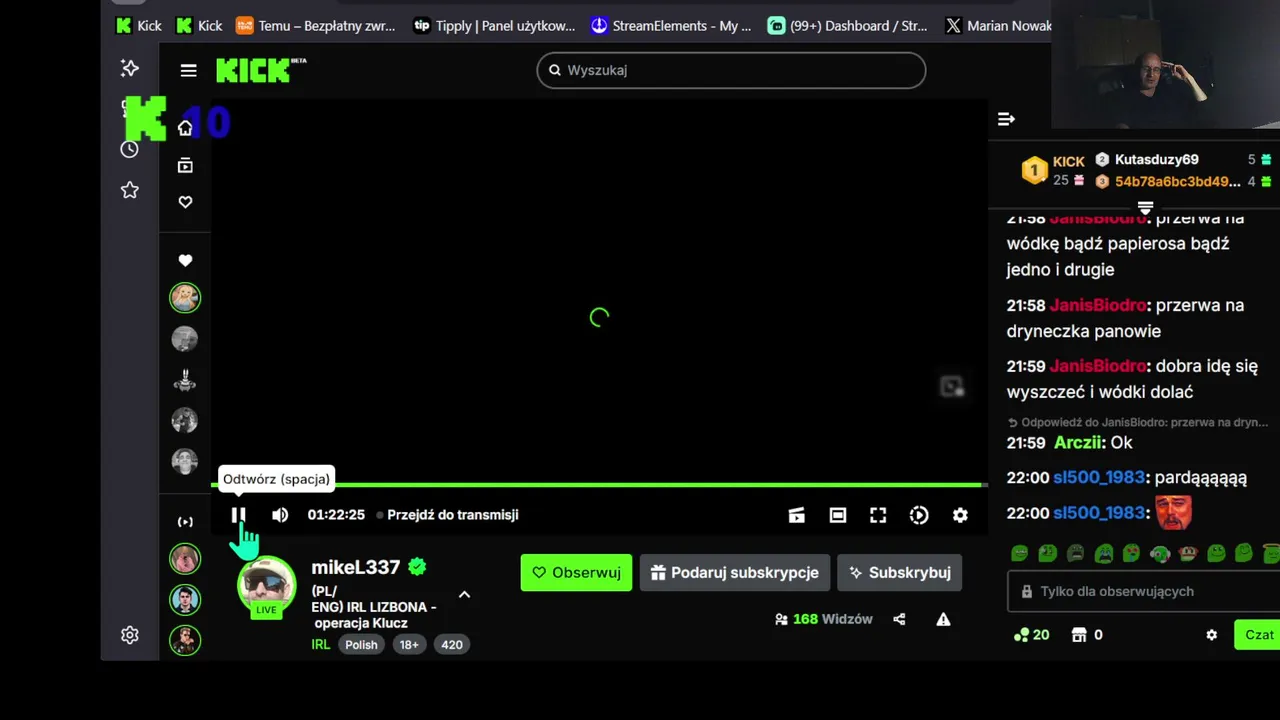Open 54b78a6bc3bd49 leaderboard entry
Viewport: 1280px width, 720px height.
[1177, 182]
